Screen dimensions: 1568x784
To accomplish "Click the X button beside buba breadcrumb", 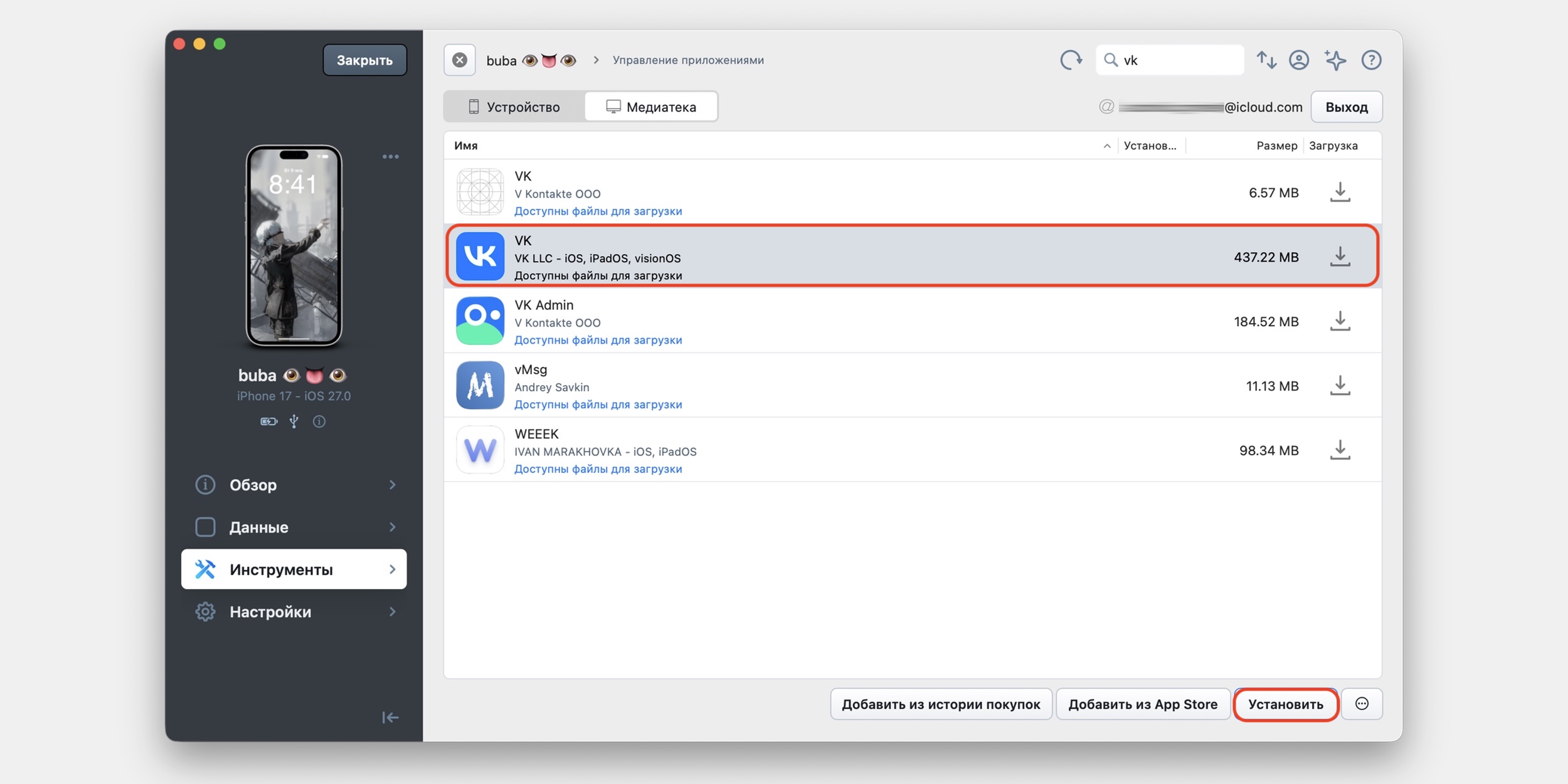I will coord(460,60).
